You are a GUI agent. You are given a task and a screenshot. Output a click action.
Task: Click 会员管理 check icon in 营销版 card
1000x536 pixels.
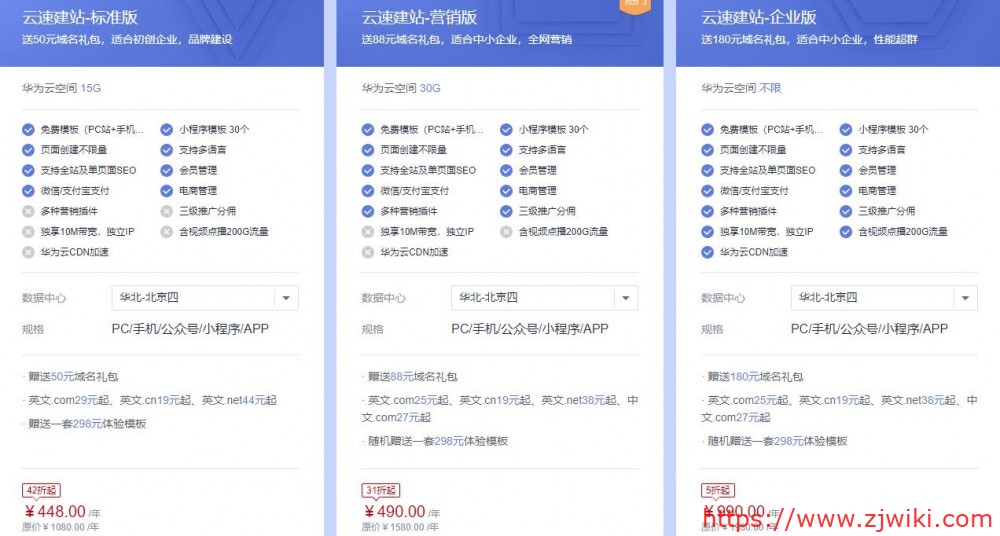[506, 170]
